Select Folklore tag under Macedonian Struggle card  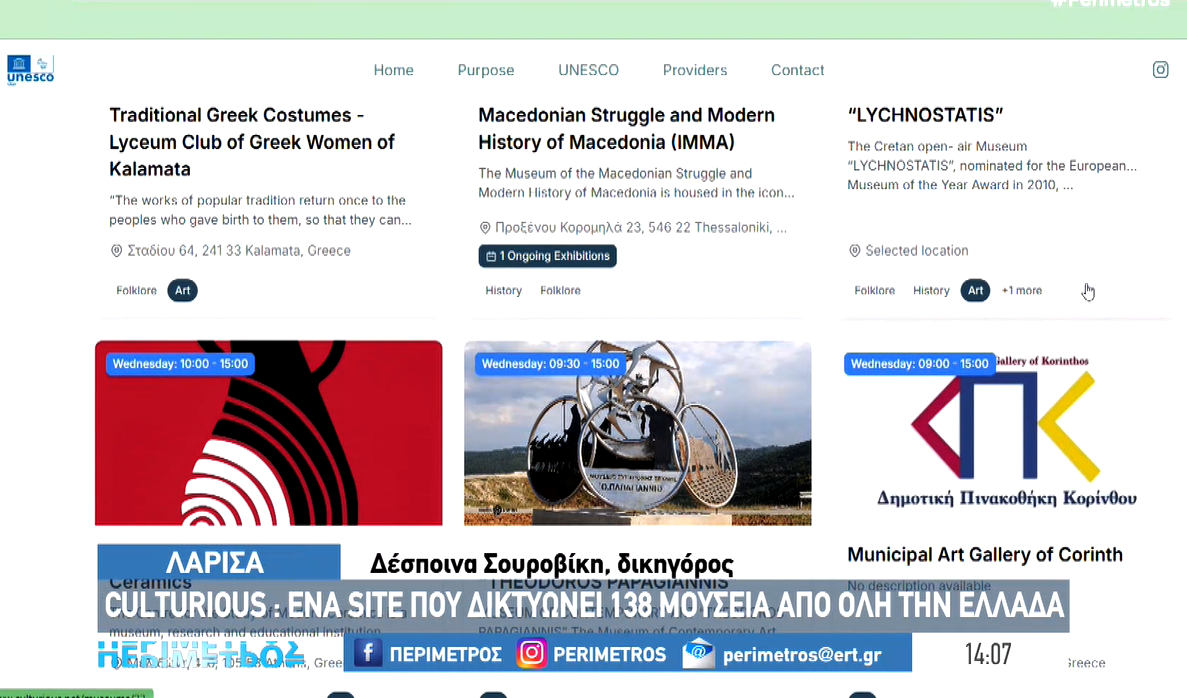[x=560, y=291]
